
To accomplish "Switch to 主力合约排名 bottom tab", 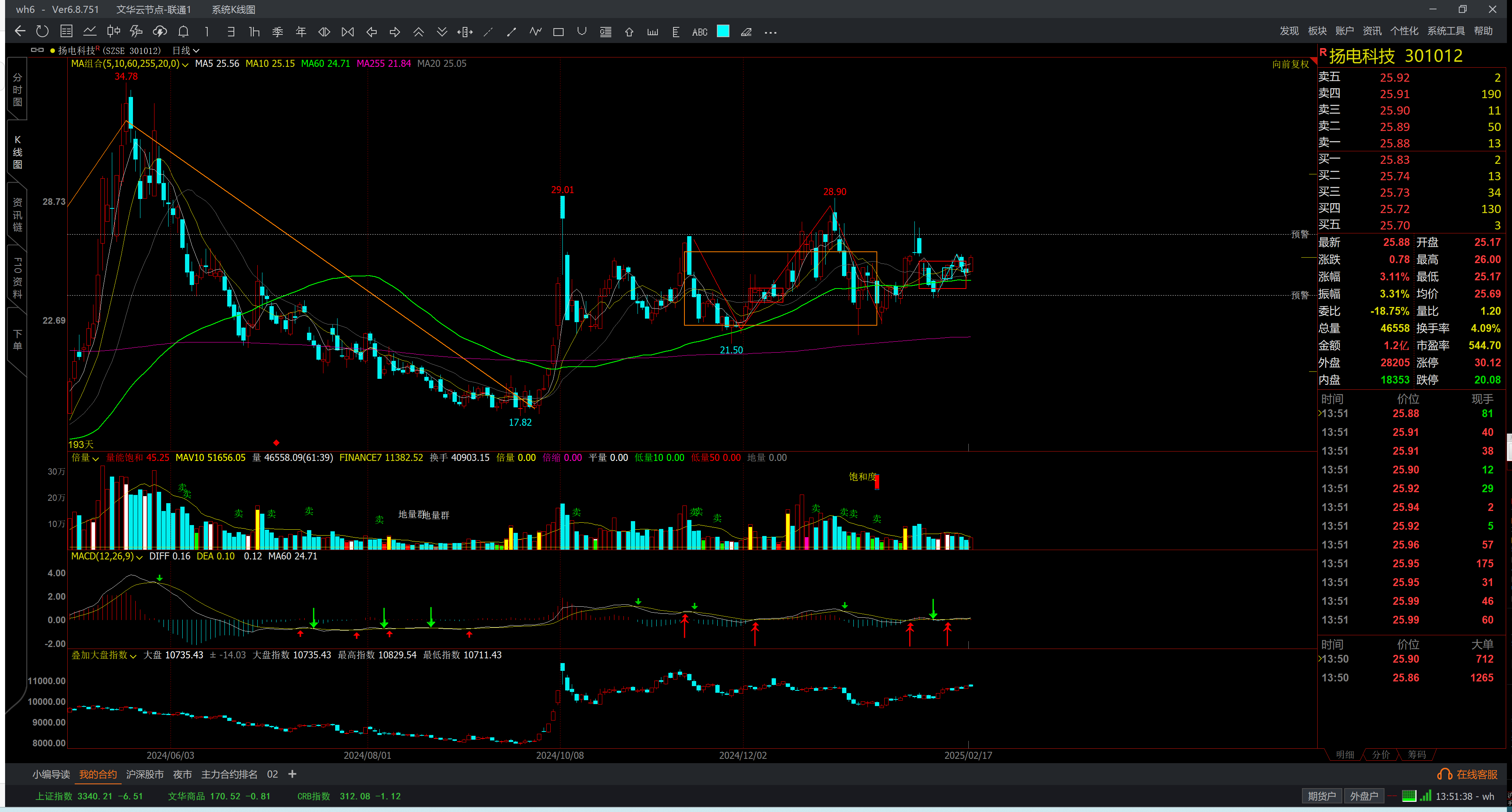I will click(x=230, y=774).
